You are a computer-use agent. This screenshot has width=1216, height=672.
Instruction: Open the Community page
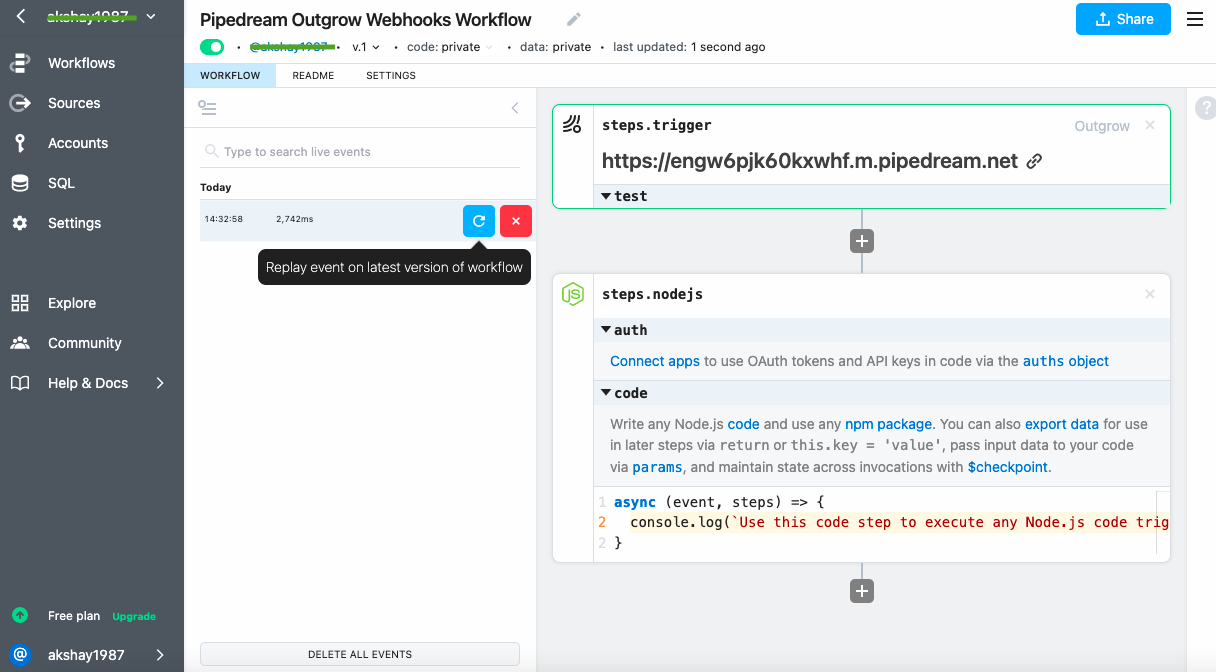(84, 343)
